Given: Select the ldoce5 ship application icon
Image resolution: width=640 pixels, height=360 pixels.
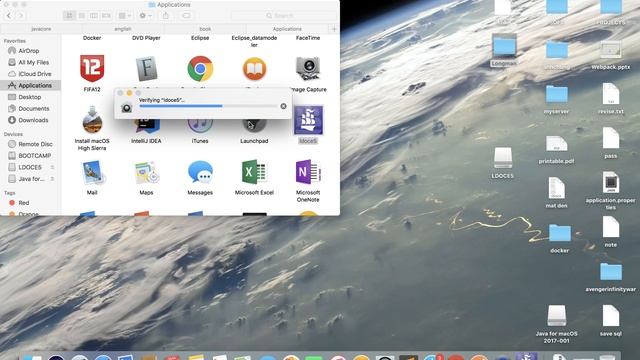Looking at the screenshot, I should click(x=308, y=120).
